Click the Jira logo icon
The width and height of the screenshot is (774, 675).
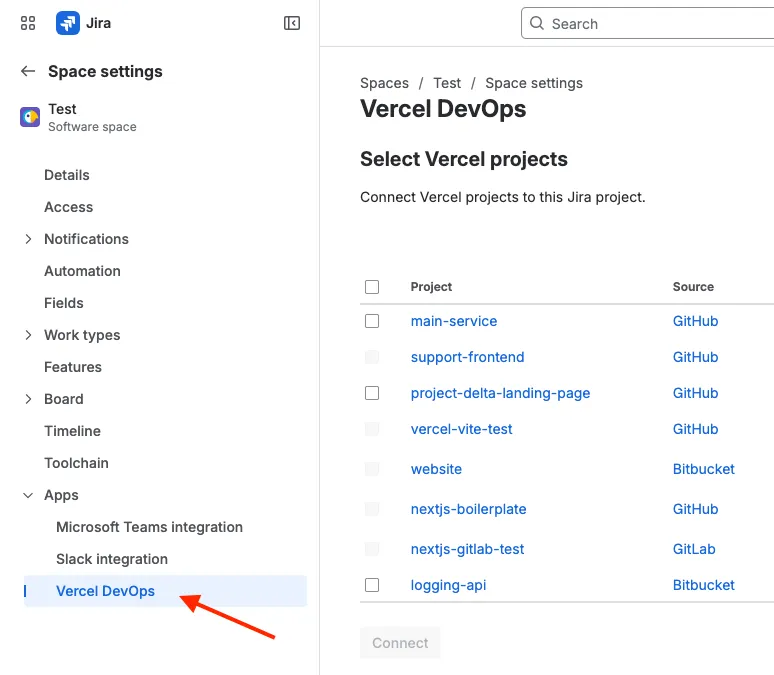coord(68,23)
